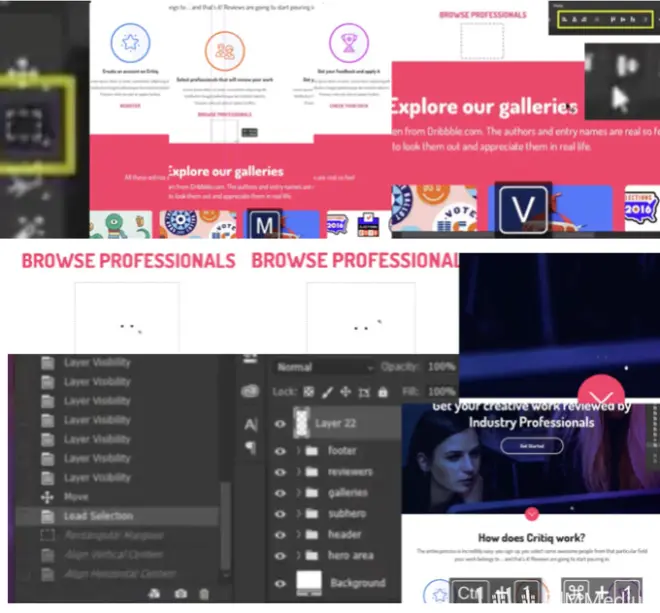Click the align top edges icon in options bar
660x613 pixels.
coord(613,19)
